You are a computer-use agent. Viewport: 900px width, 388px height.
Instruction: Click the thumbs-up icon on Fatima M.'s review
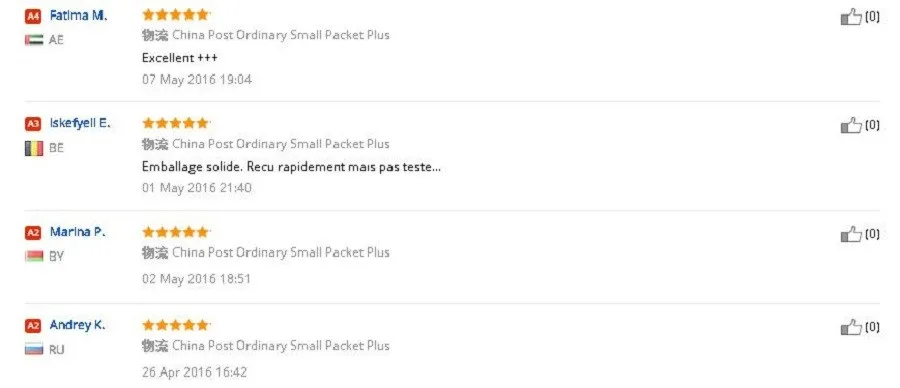tap(851, 17)
